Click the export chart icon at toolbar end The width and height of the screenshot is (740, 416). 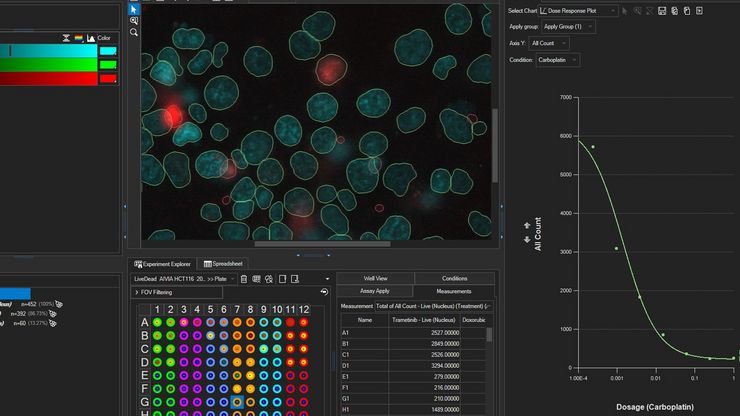click(x=699, y=10)
